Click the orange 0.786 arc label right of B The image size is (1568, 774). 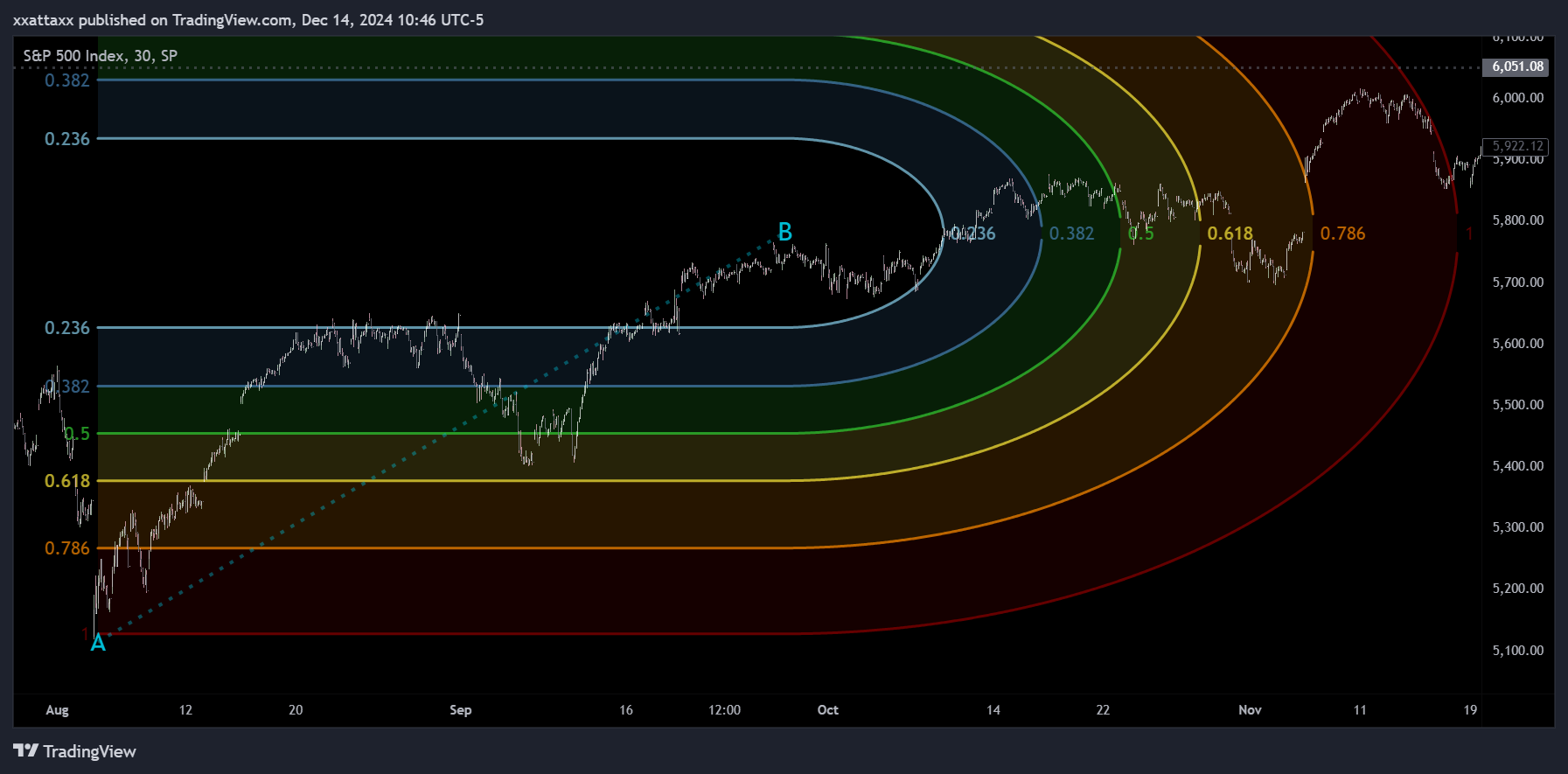coord(1342,234)
